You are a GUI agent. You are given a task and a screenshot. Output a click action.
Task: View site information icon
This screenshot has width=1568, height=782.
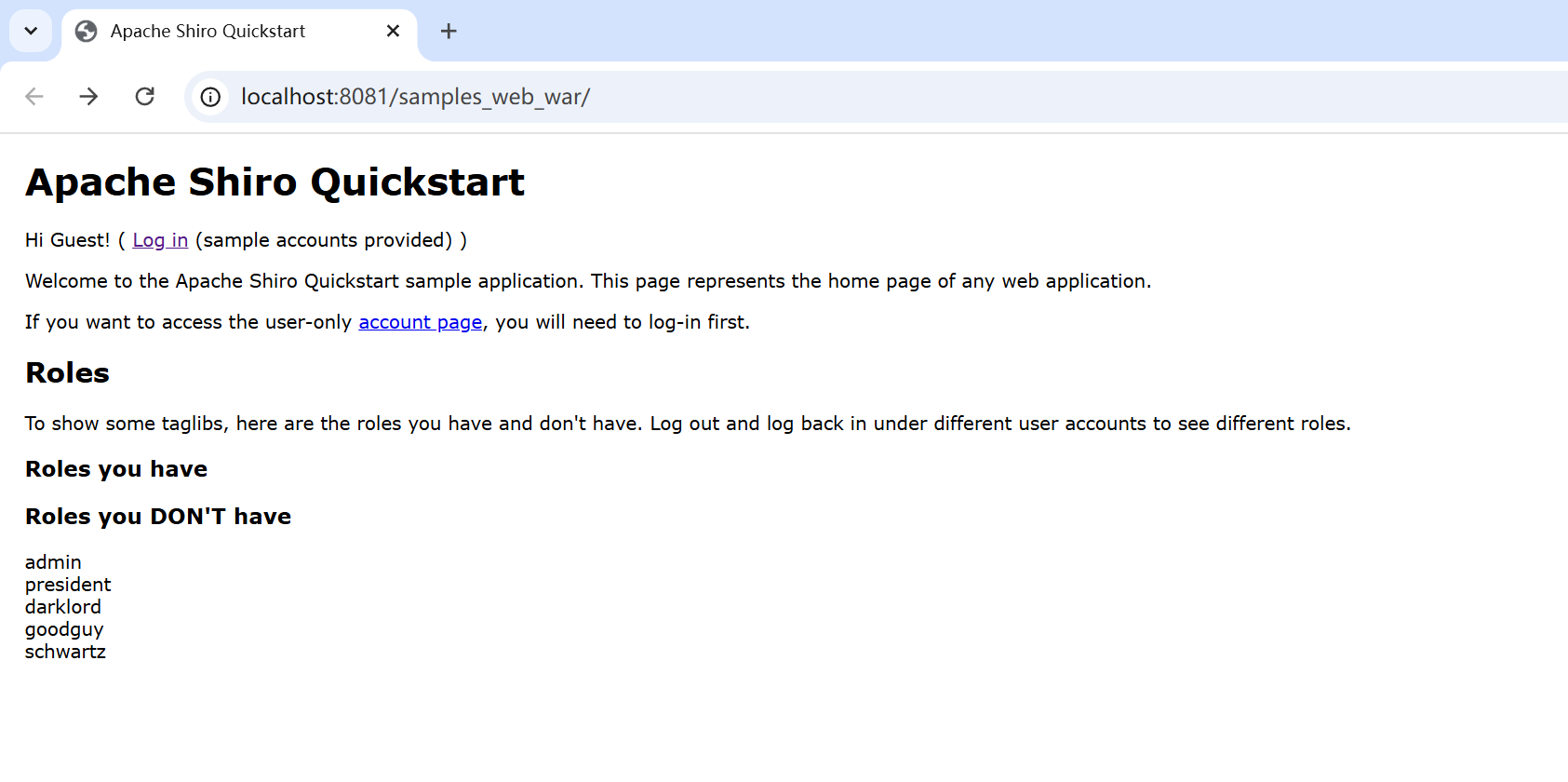coord(211,97)
